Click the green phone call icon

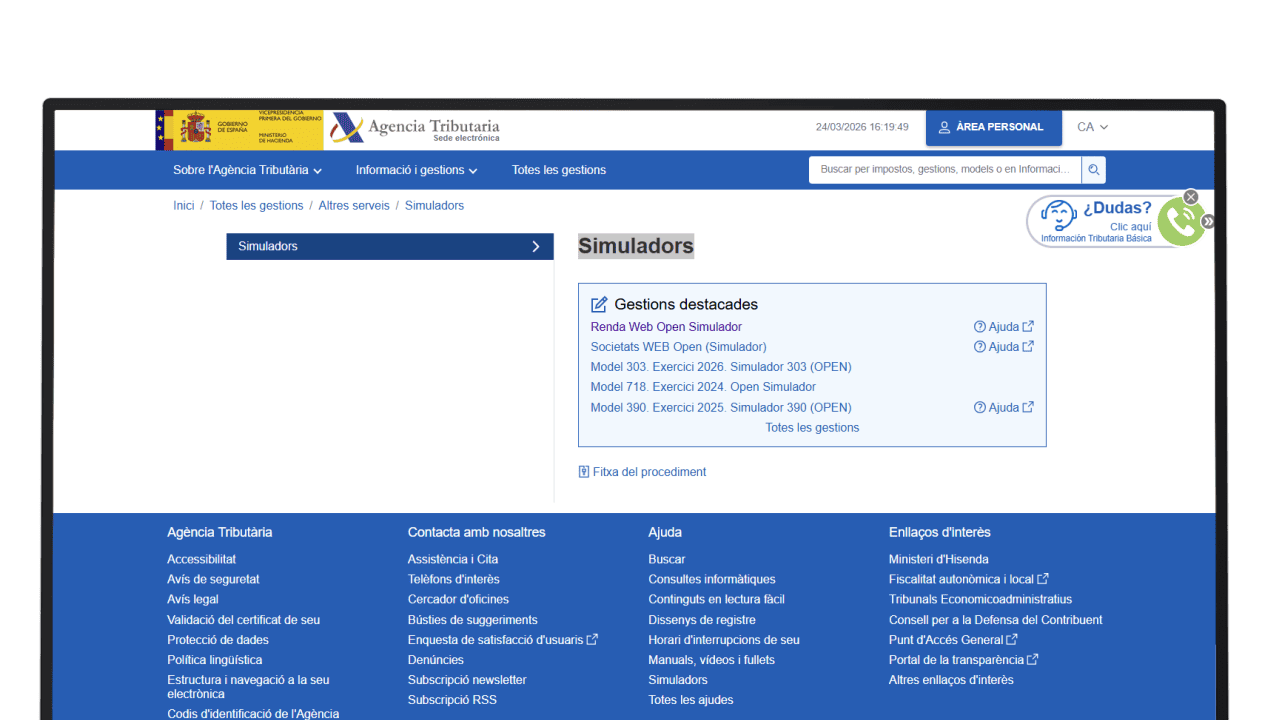click(1181, 224)
